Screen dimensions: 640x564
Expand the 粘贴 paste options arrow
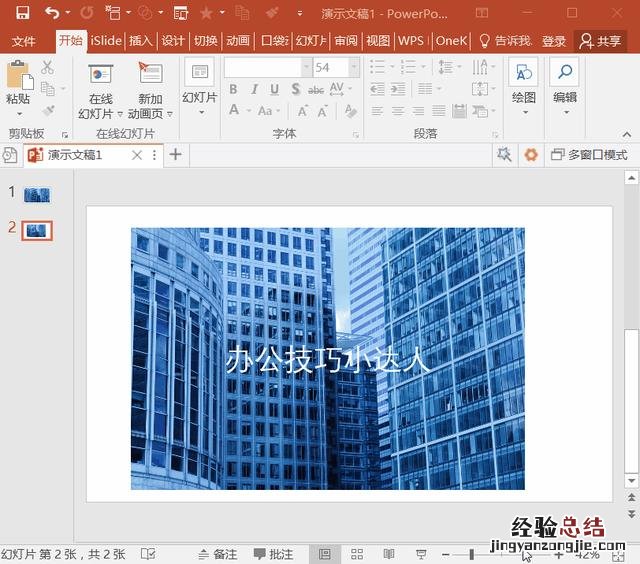point(18,113)
